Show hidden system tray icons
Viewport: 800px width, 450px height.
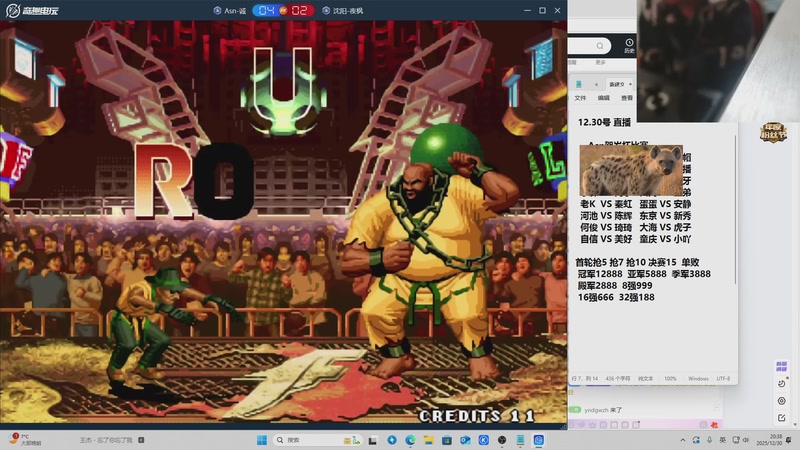click(x=683, y=440)
